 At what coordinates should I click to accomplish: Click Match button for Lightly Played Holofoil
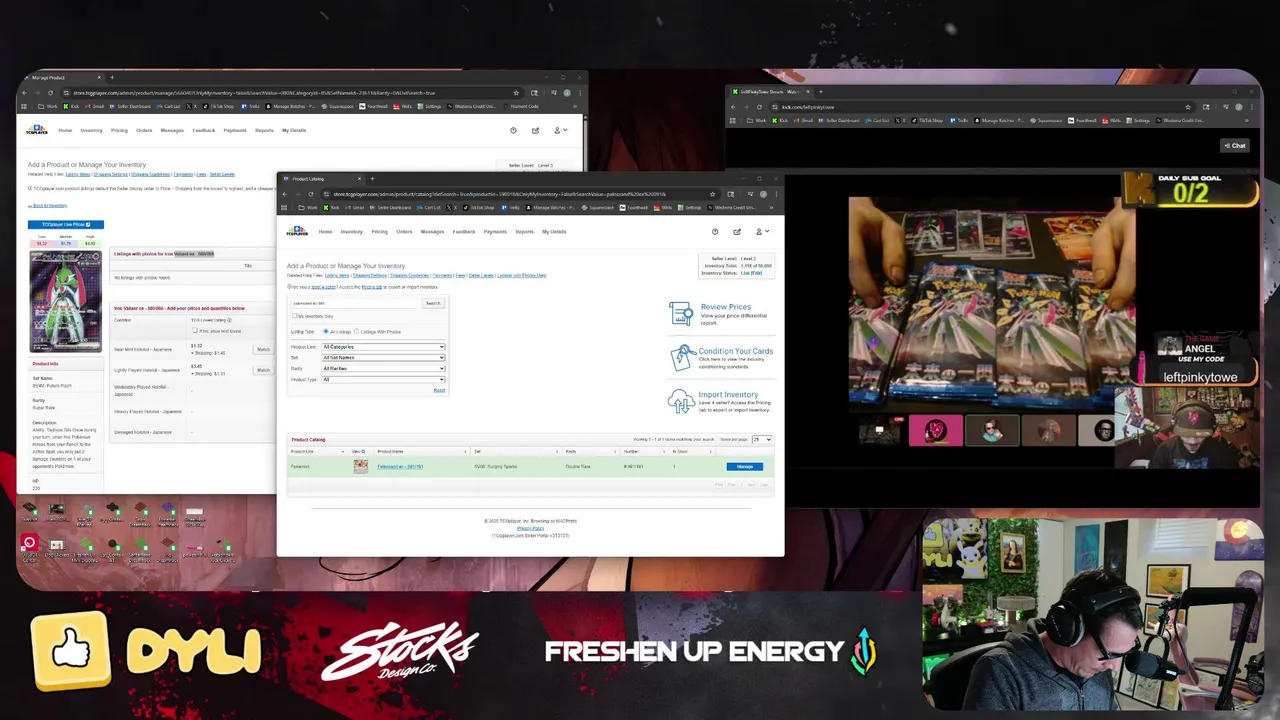pos(263,370)
